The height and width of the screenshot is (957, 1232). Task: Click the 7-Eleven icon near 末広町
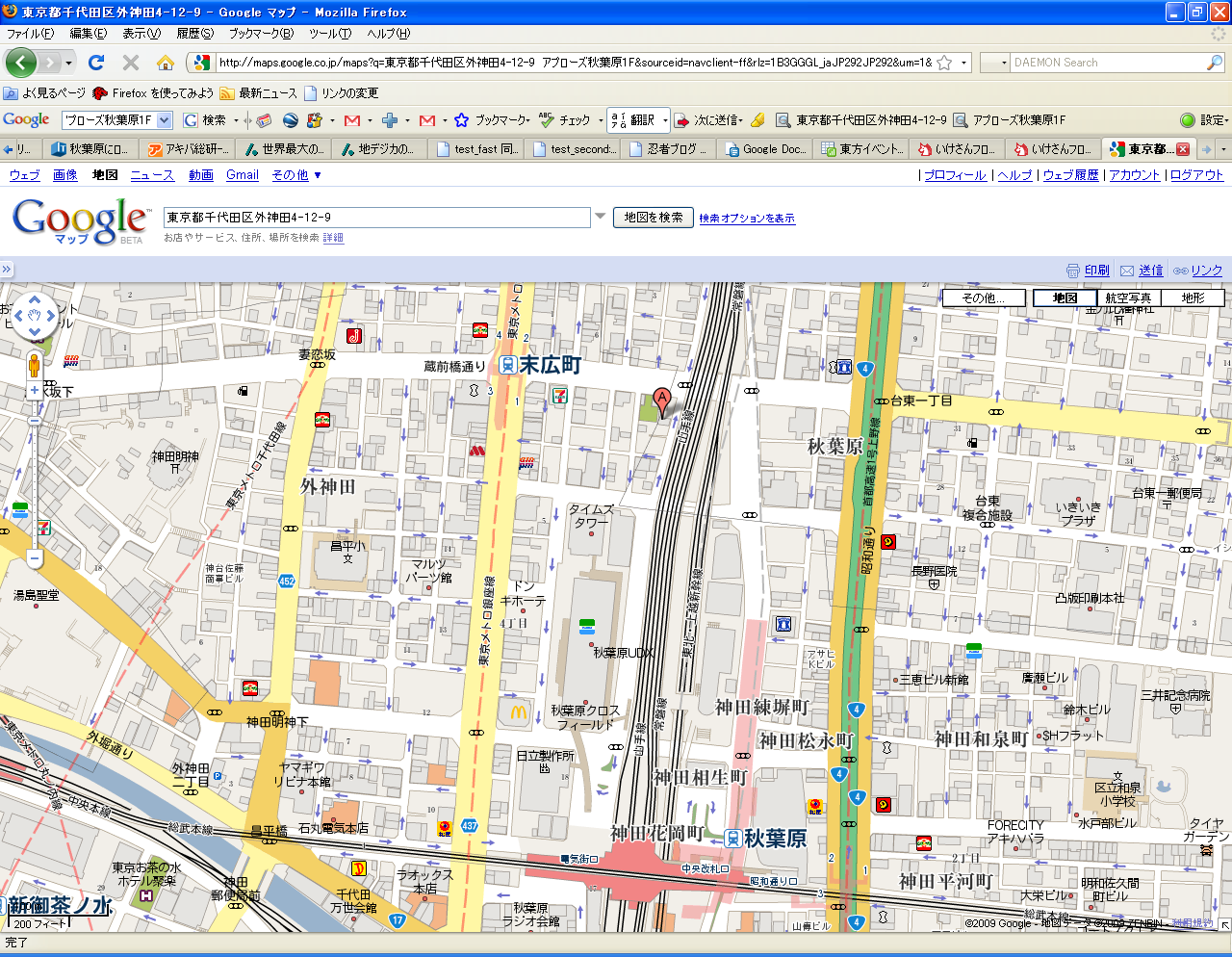(559, 394)
